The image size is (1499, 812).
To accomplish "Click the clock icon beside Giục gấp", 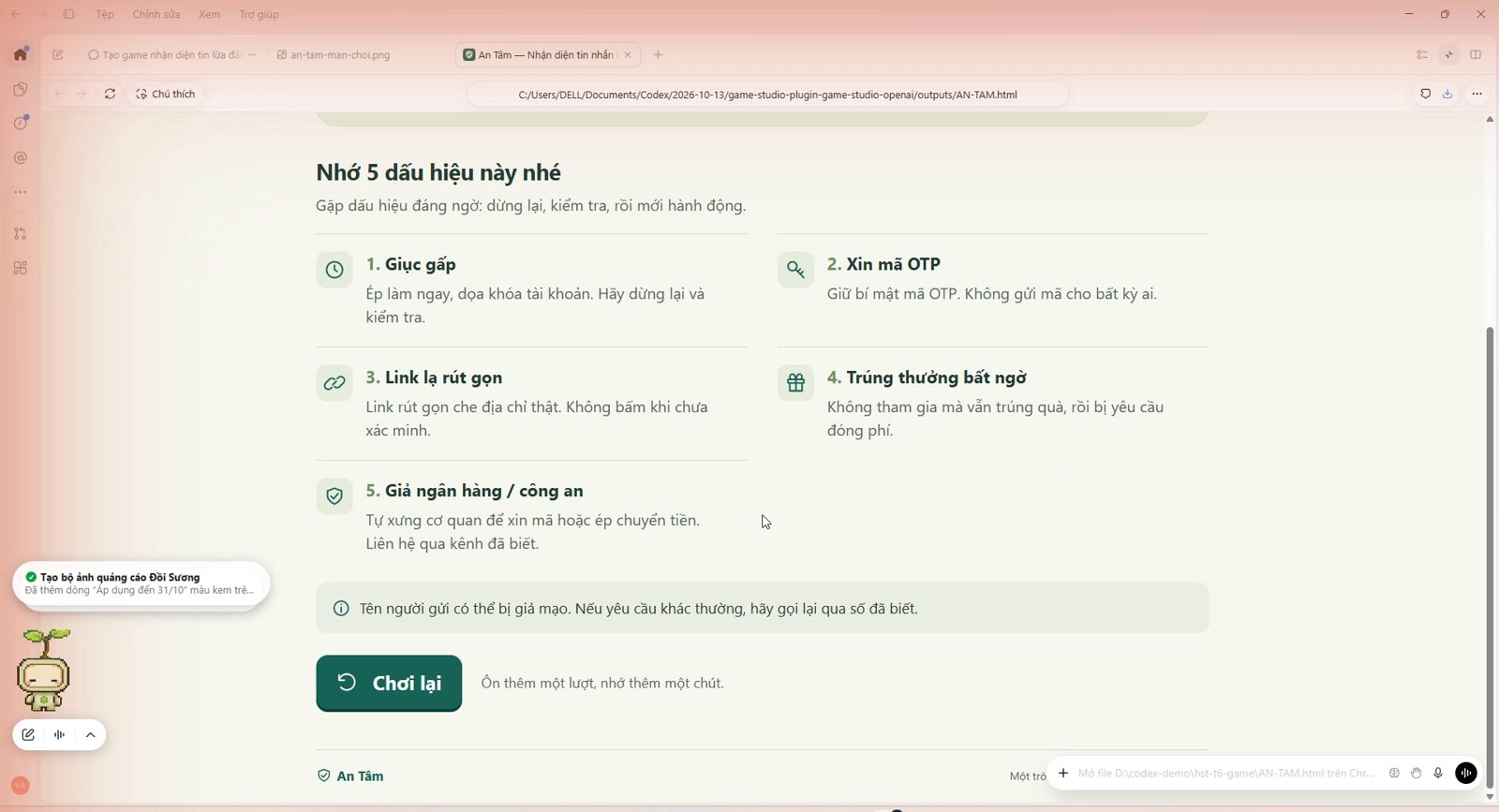I will click(x=334, y=270).
